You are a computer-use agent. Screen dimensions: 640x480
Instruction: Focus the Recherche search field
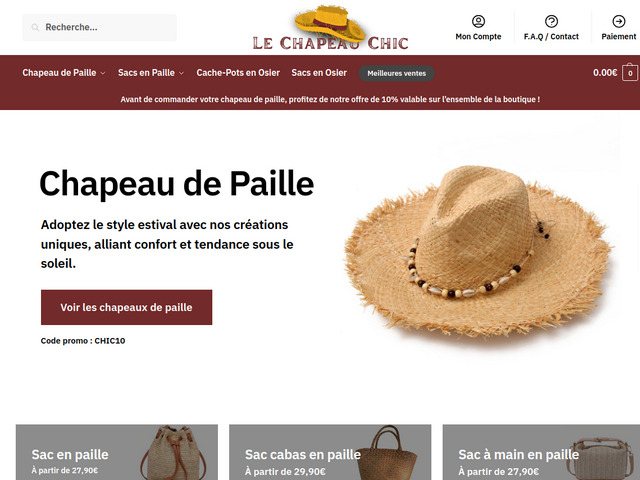point(100,27)
